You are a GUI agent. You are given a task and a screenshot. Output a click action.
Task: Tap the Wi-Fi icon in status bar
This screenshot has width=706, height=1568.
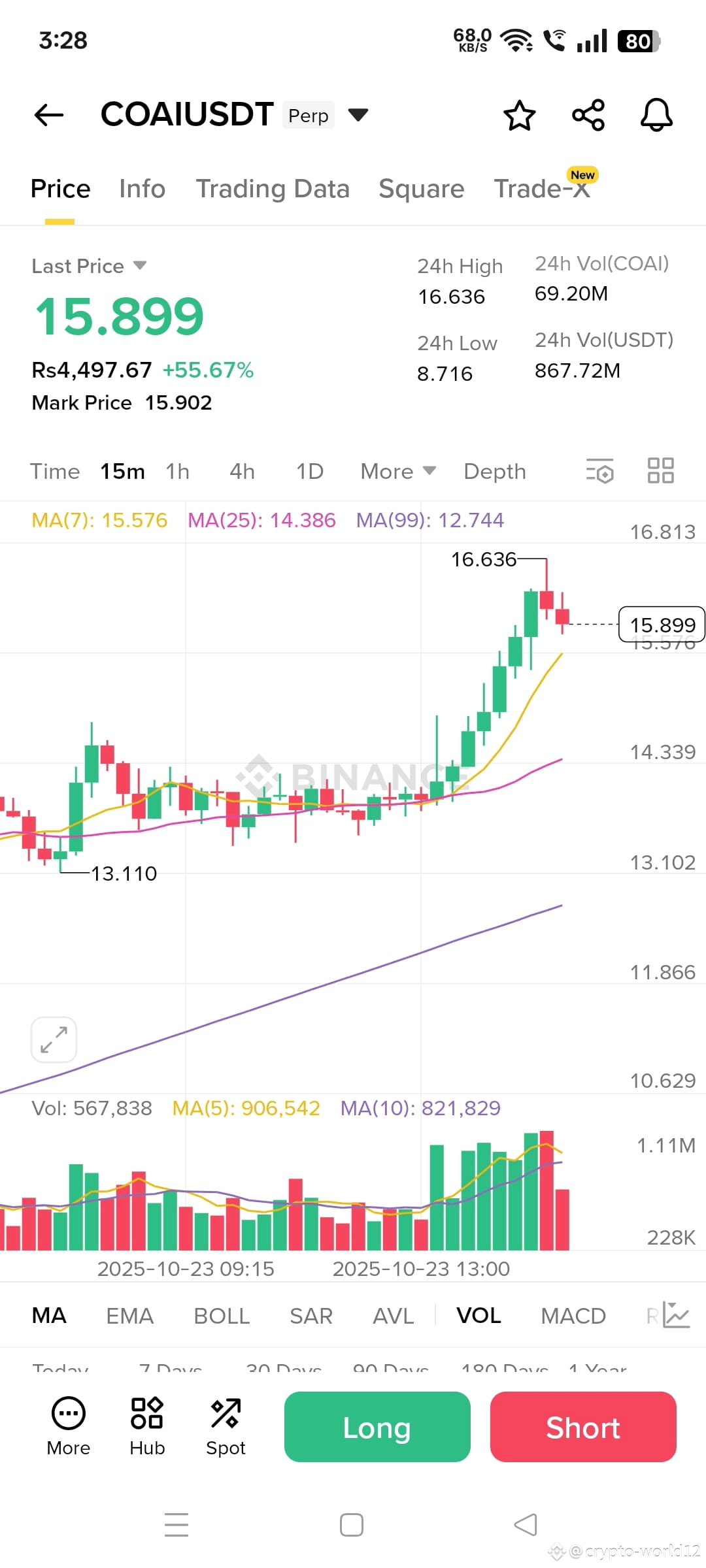click(x=516, y=41)
